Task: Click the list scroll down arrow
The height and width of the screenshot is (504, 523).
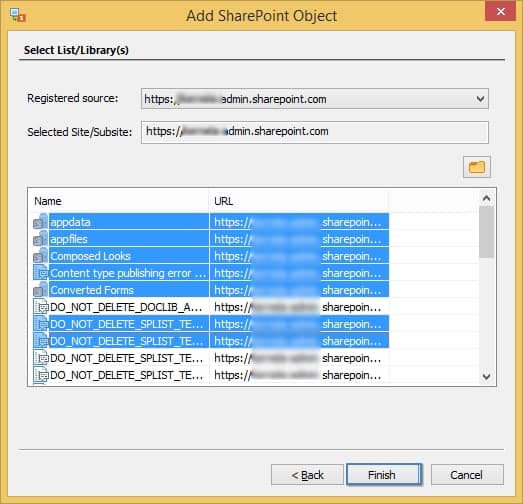Action: tap(486, 376)
